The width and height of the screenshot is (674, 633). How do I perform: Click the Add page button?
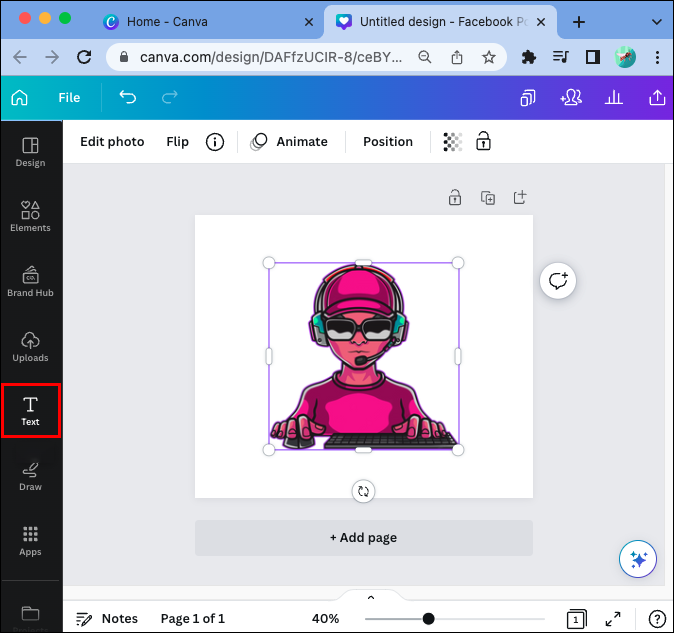pyautogui.click(x=364, y=538)
